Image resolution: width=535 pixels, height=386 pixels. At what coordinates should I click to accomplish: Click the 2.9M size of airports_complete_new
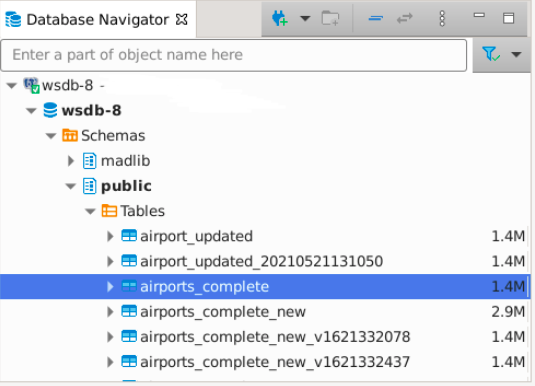pyautogui.click(x=508, y=312)
